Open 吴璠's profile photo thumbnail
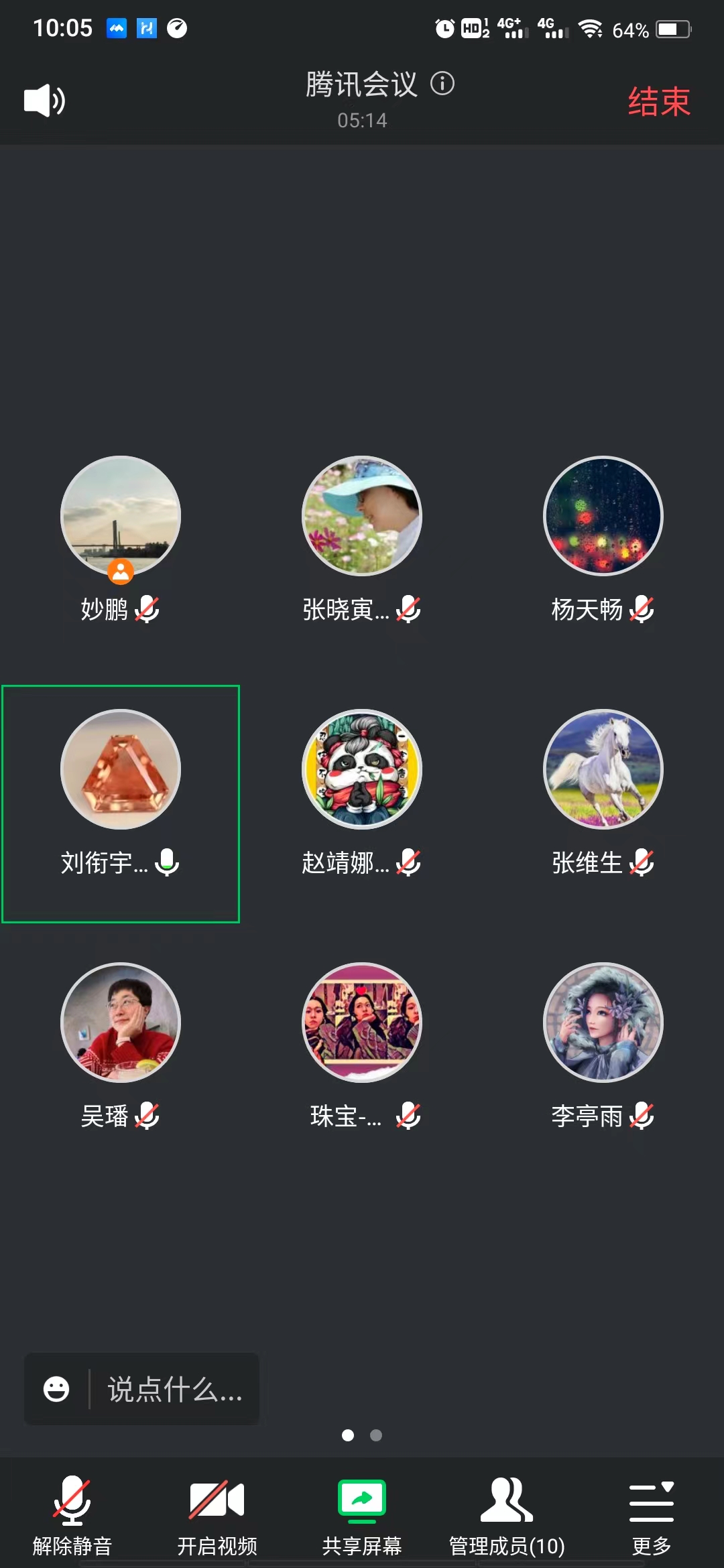724x1568 pixels. point(121,1023)
